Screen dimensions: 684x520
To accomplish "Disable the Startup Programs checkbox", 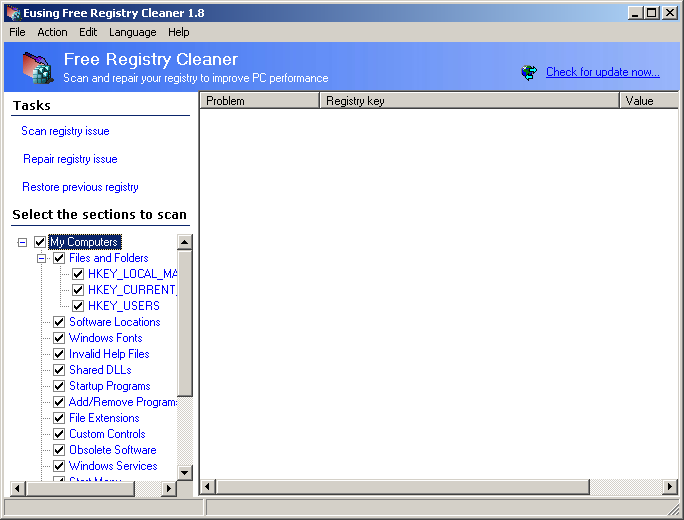I will [59, 386].
